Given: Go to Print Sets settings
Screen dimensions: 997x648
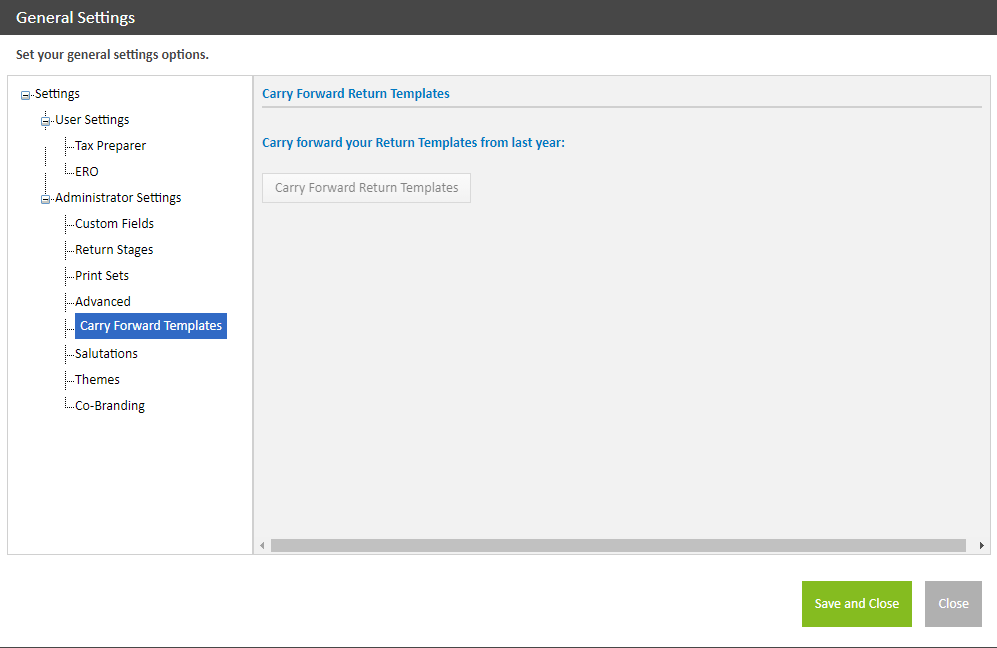Looking at the screenshot, I should click(102, 276).
